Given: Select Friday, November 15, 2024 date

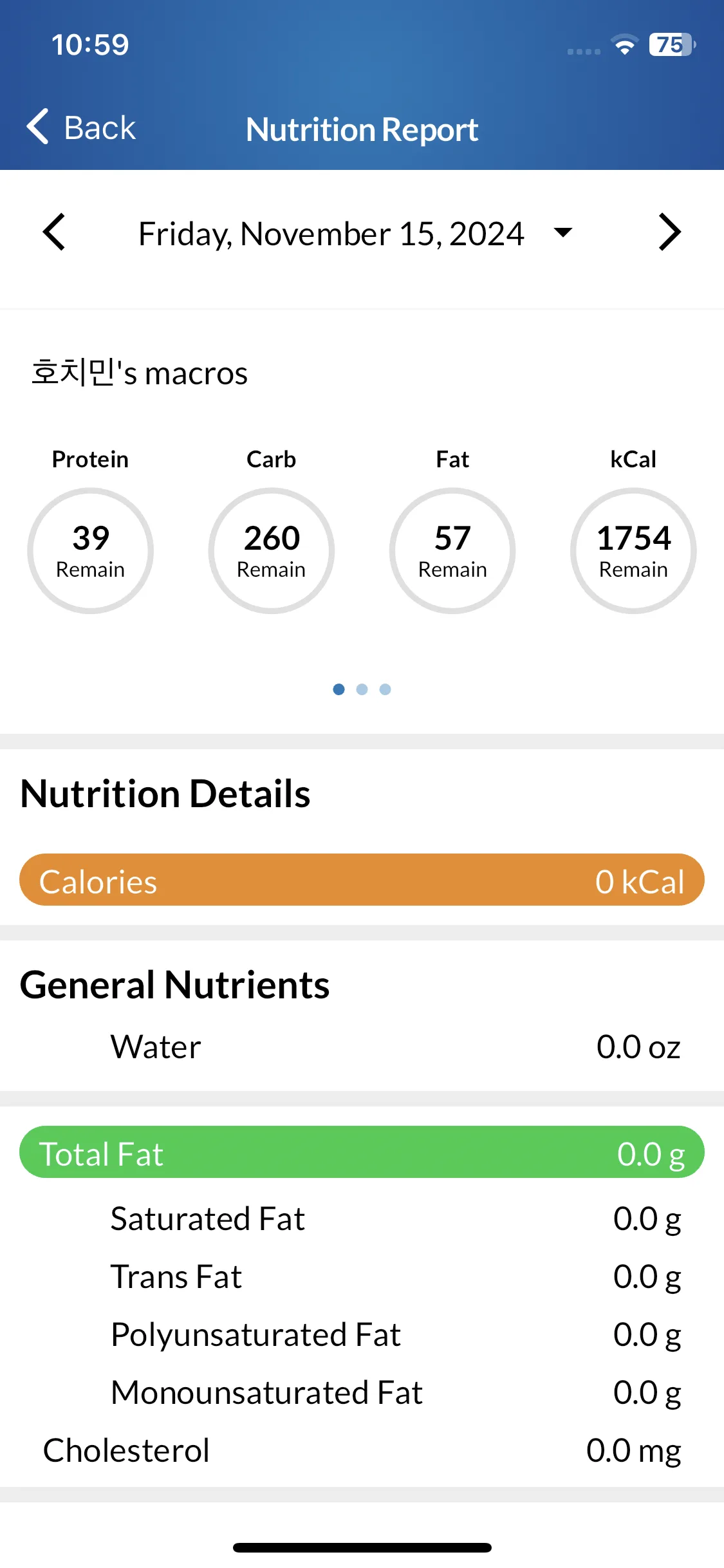Looking at the screenshot, I should coord(331,234).
